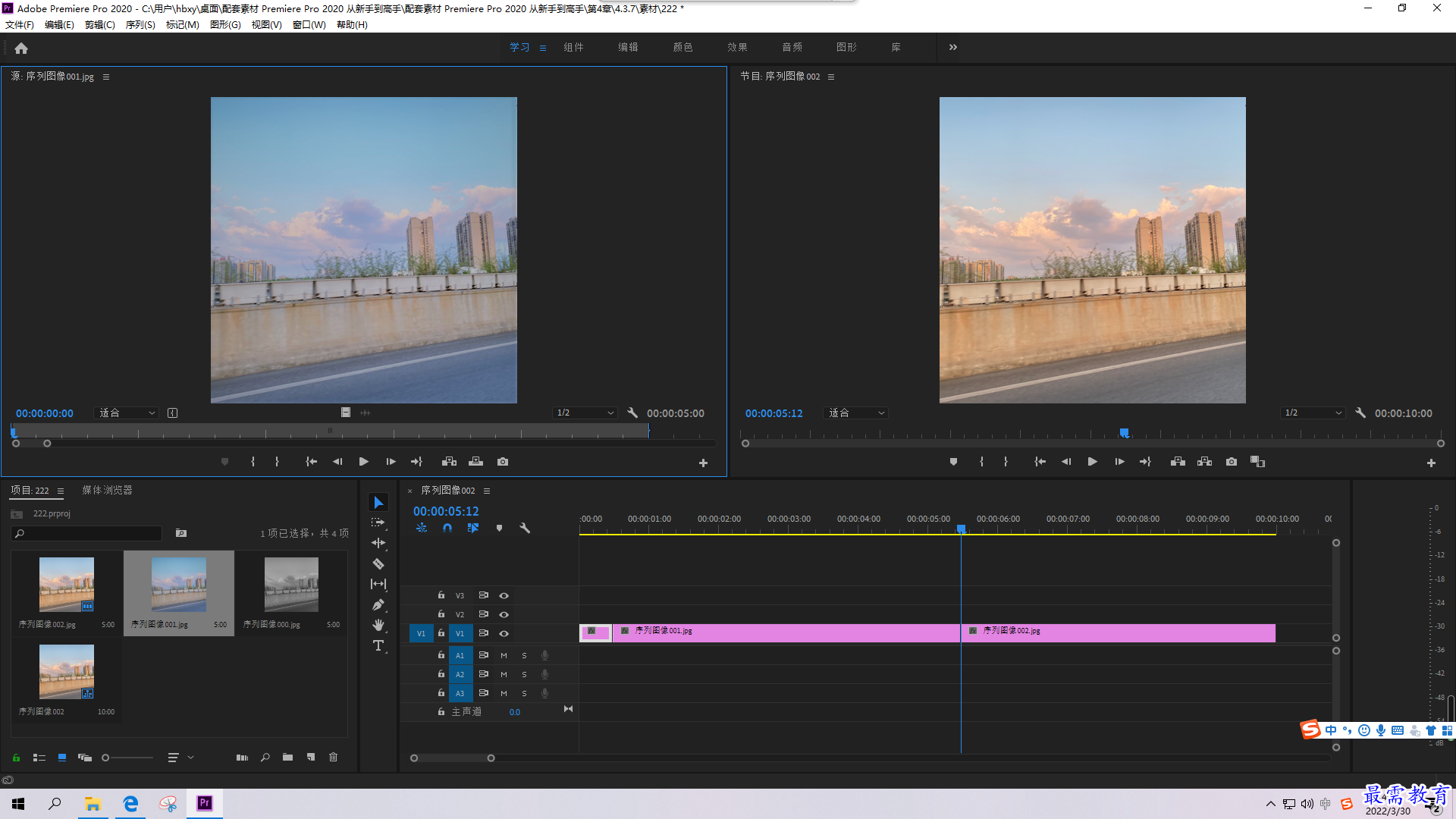Click Overwrite button in source monitor
Image resolution: width=1456 pixels, height=819 pixels.
tap(475, 462)
